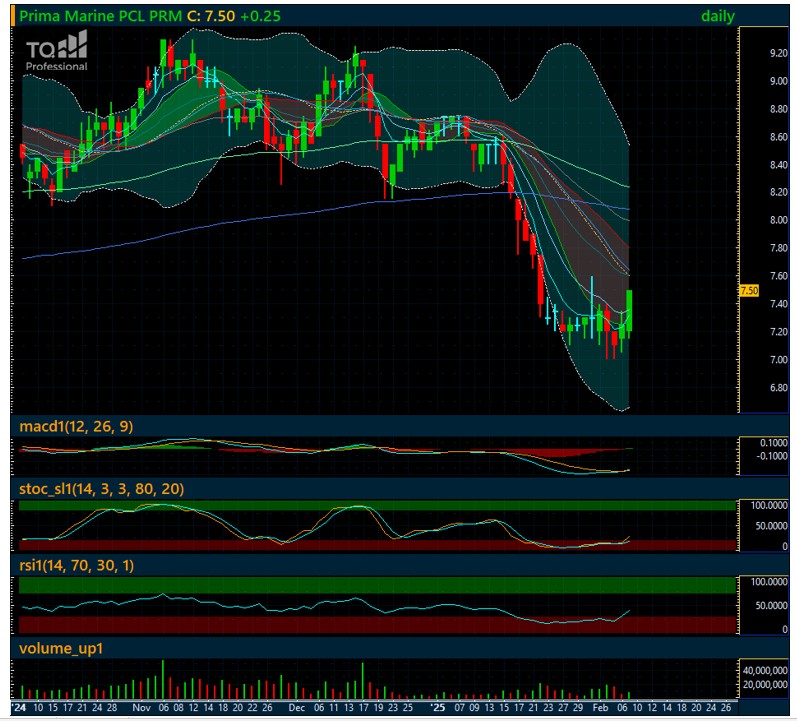Select the macd1(12, 26, 9) indicator label

[x=76, y=426]
